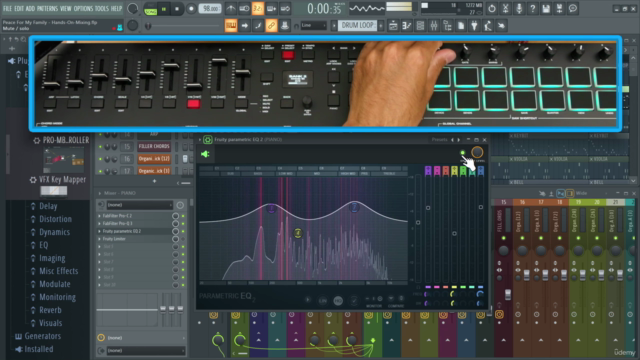Screen dimensions: 640x360
Task: Click the EQ band 4 yellow token on the graph
Action: point(298,233)
